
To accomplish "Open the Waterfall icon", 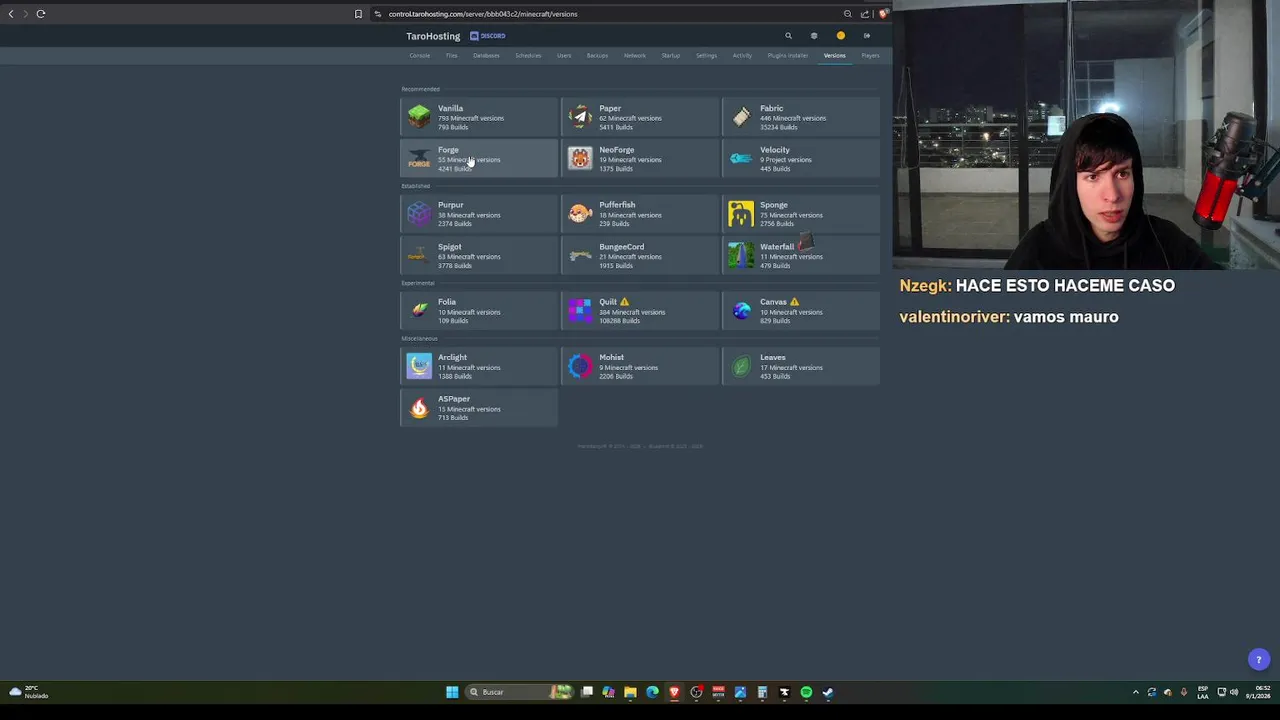I will point(741,256).
